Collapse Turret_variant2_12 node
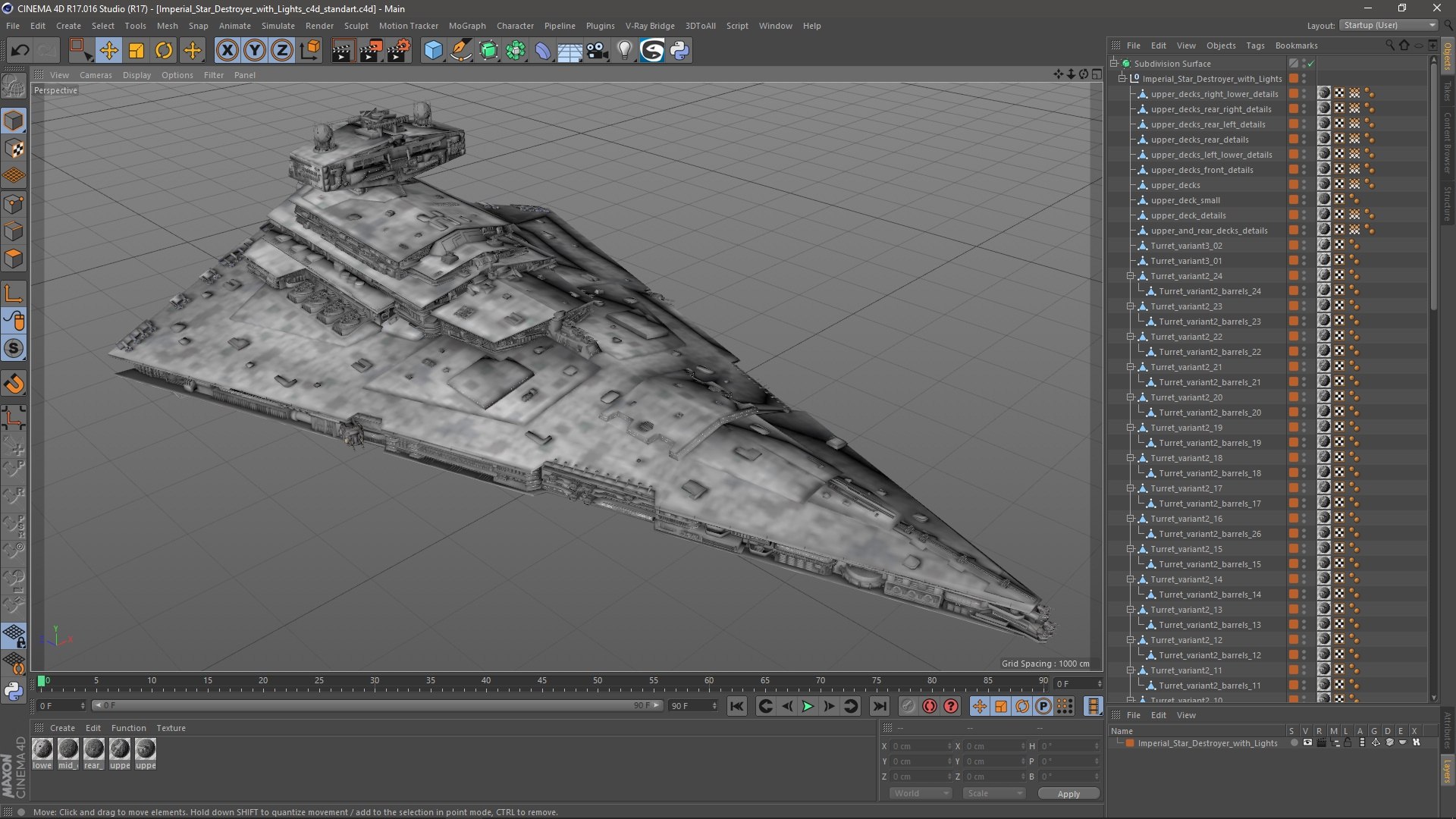Screen dimensions: 1456x819 (1131, 640)
